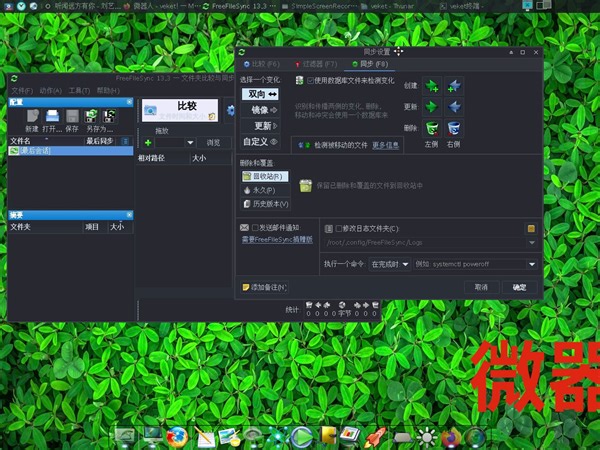Open the 文件(F) menu
Screen dimensions: 600x450
[x=22, y=91]
